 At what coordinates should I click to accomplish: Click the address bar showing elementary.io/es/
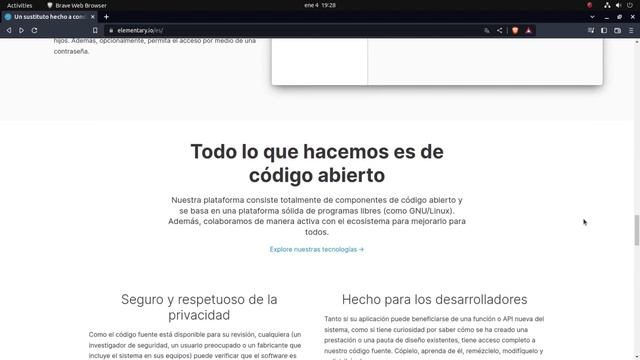pos(294,30)
